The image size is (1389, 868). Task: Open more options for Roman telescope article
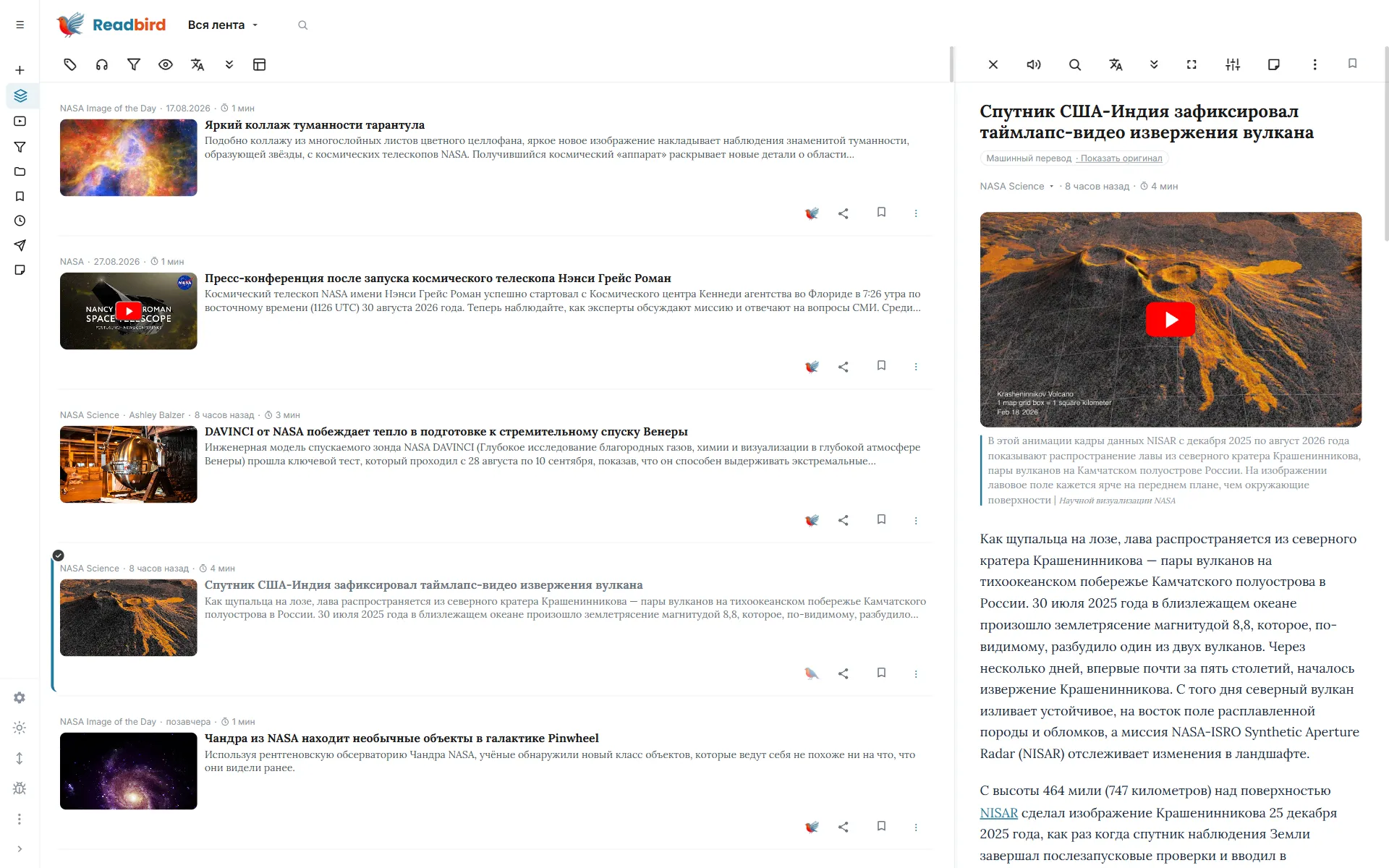916,367
